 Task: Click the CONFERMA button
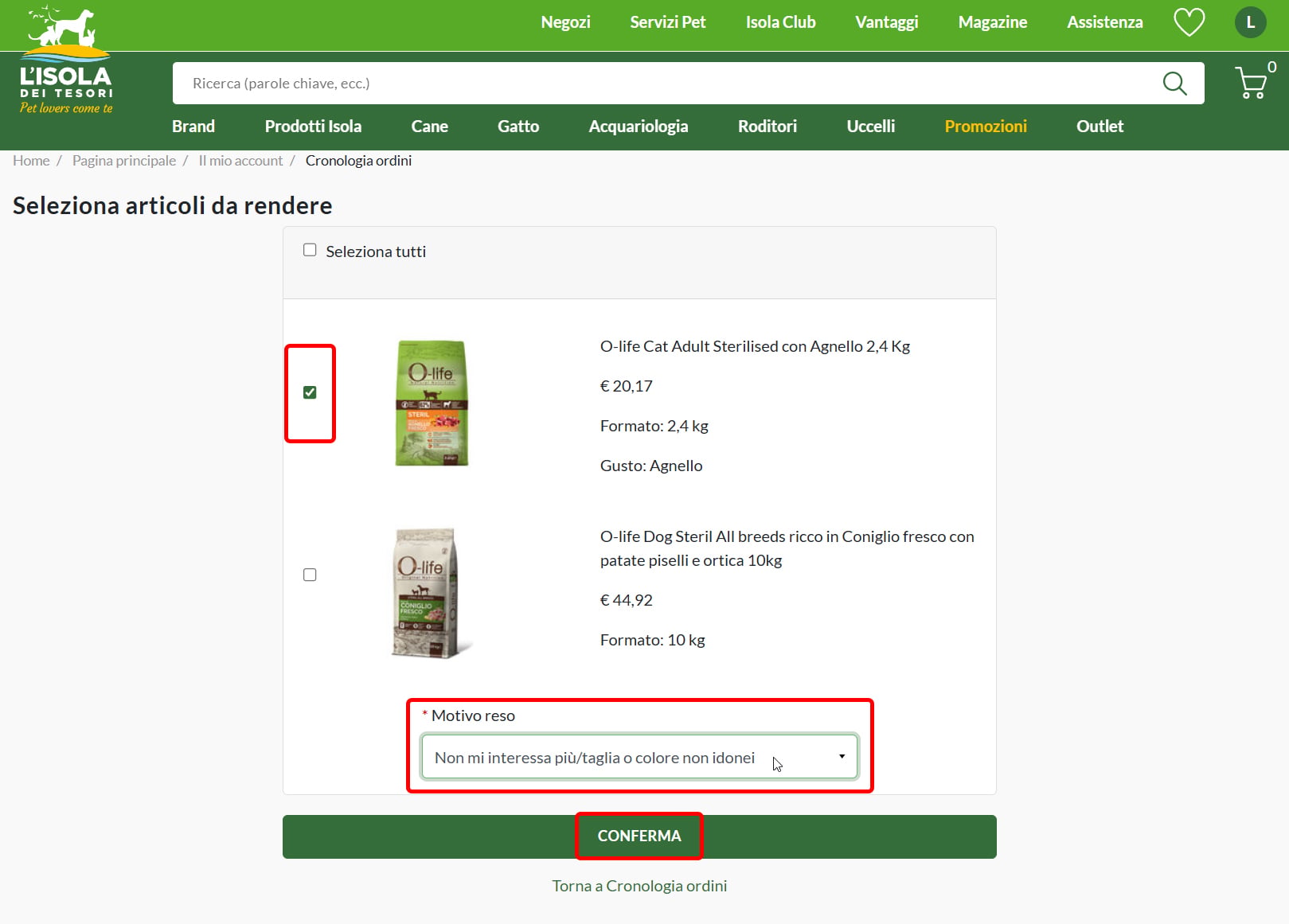point(639,836)
